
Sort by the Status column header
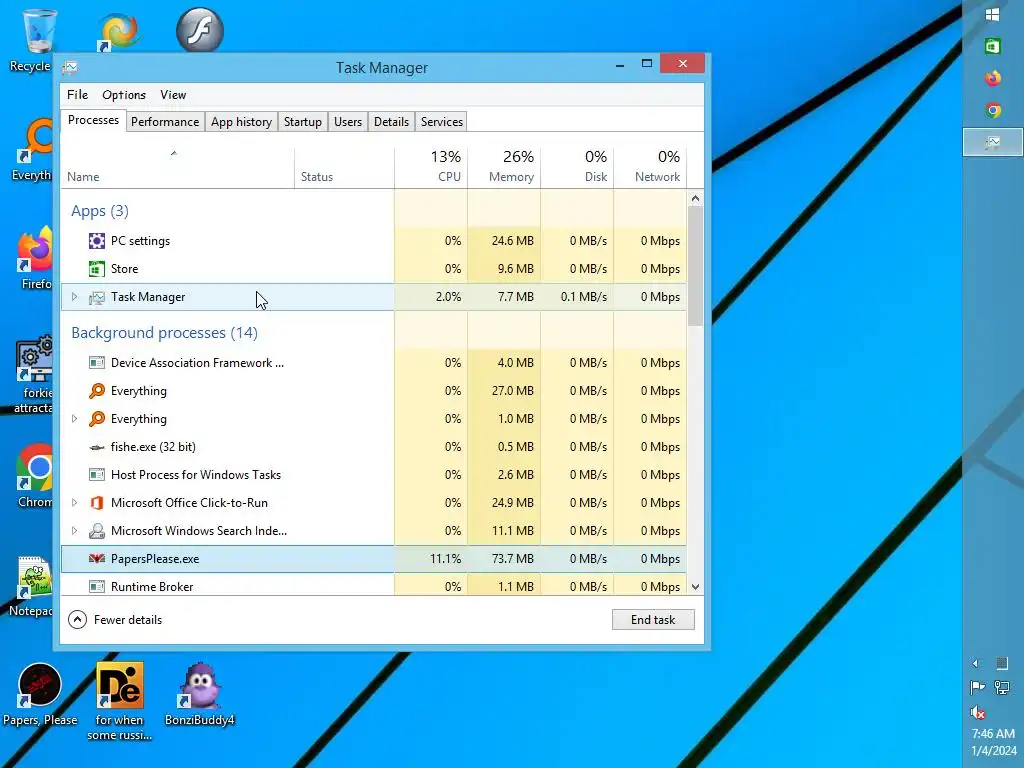[344, 168]
